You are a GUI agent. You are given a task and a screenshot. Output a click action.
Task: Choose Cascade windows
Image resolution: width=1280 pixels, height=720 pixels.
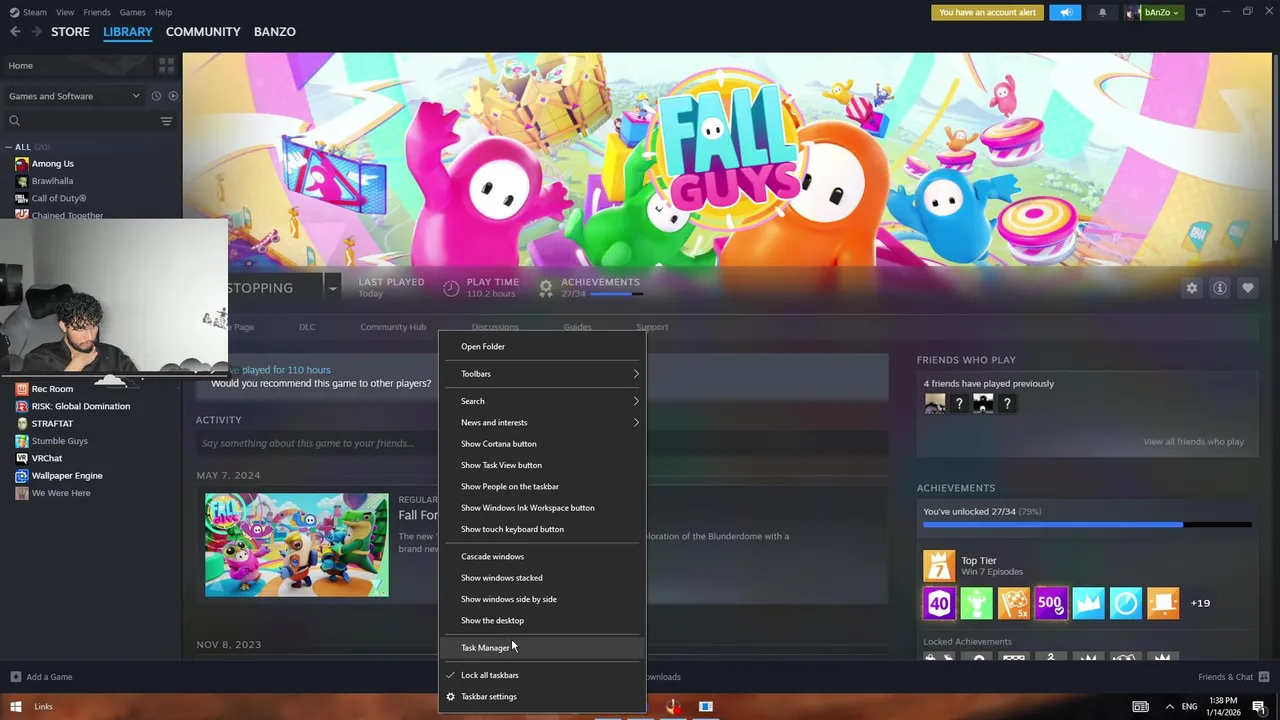click(542, 557)
